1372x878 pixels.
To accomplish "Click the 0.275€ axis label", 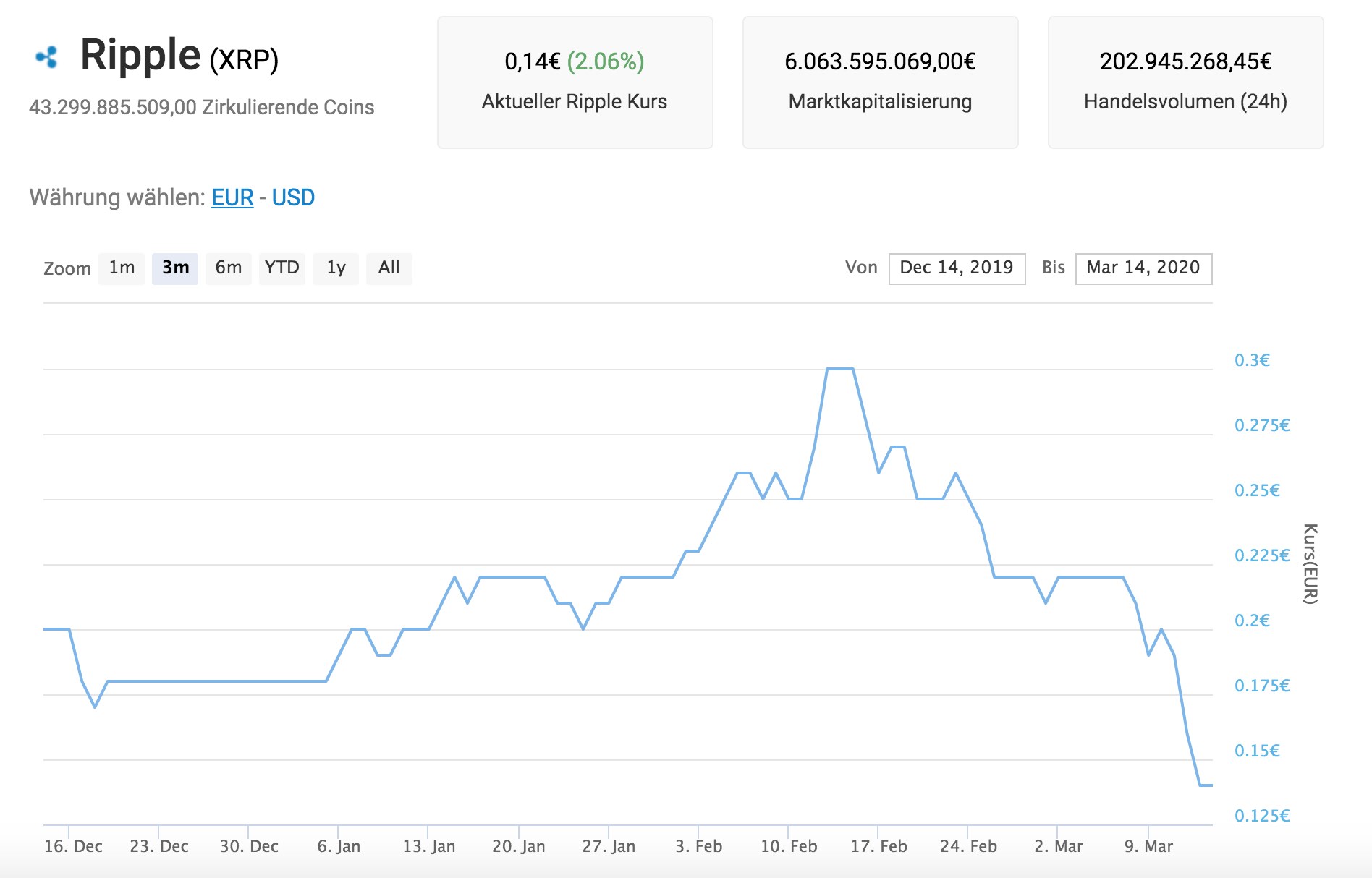I will (1262, 425).
